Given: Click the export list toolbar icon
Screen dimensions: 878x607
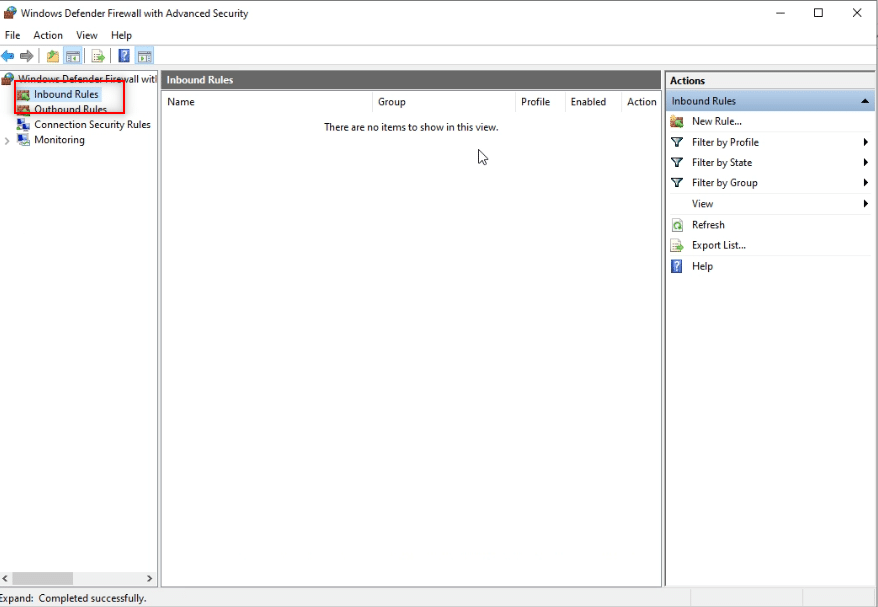Looking at the screenshot, I should click(x=98, y=56).
